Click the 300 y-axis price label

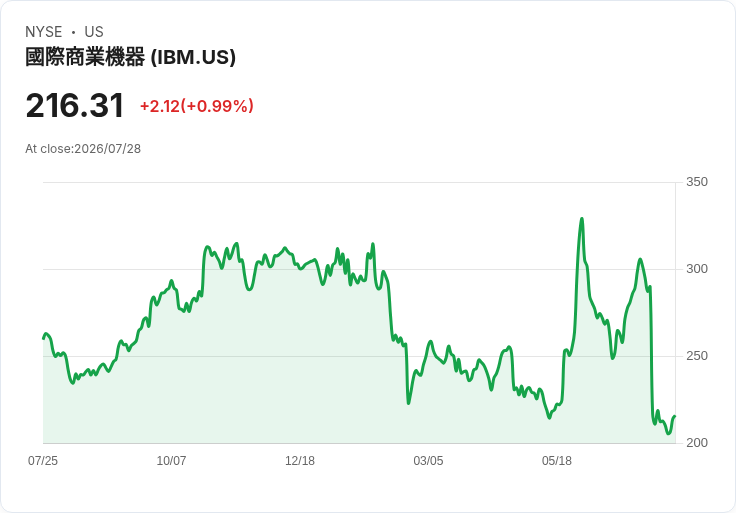coord(697,269)
